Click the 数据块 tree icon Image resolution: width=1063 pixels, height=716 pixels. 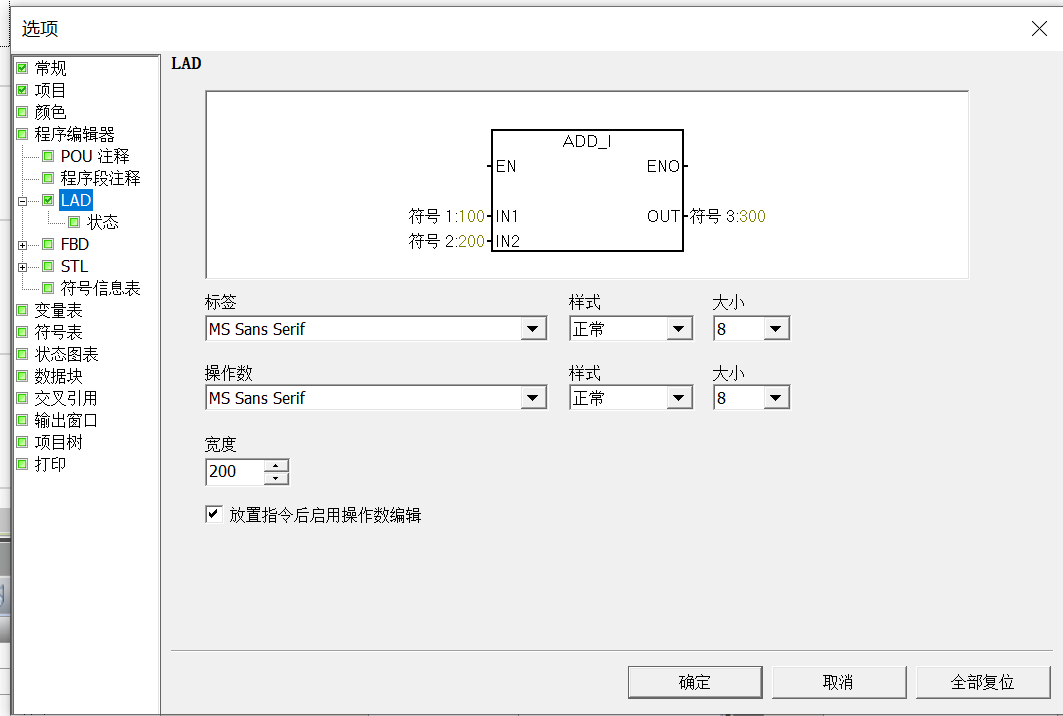tap(22, 376)
